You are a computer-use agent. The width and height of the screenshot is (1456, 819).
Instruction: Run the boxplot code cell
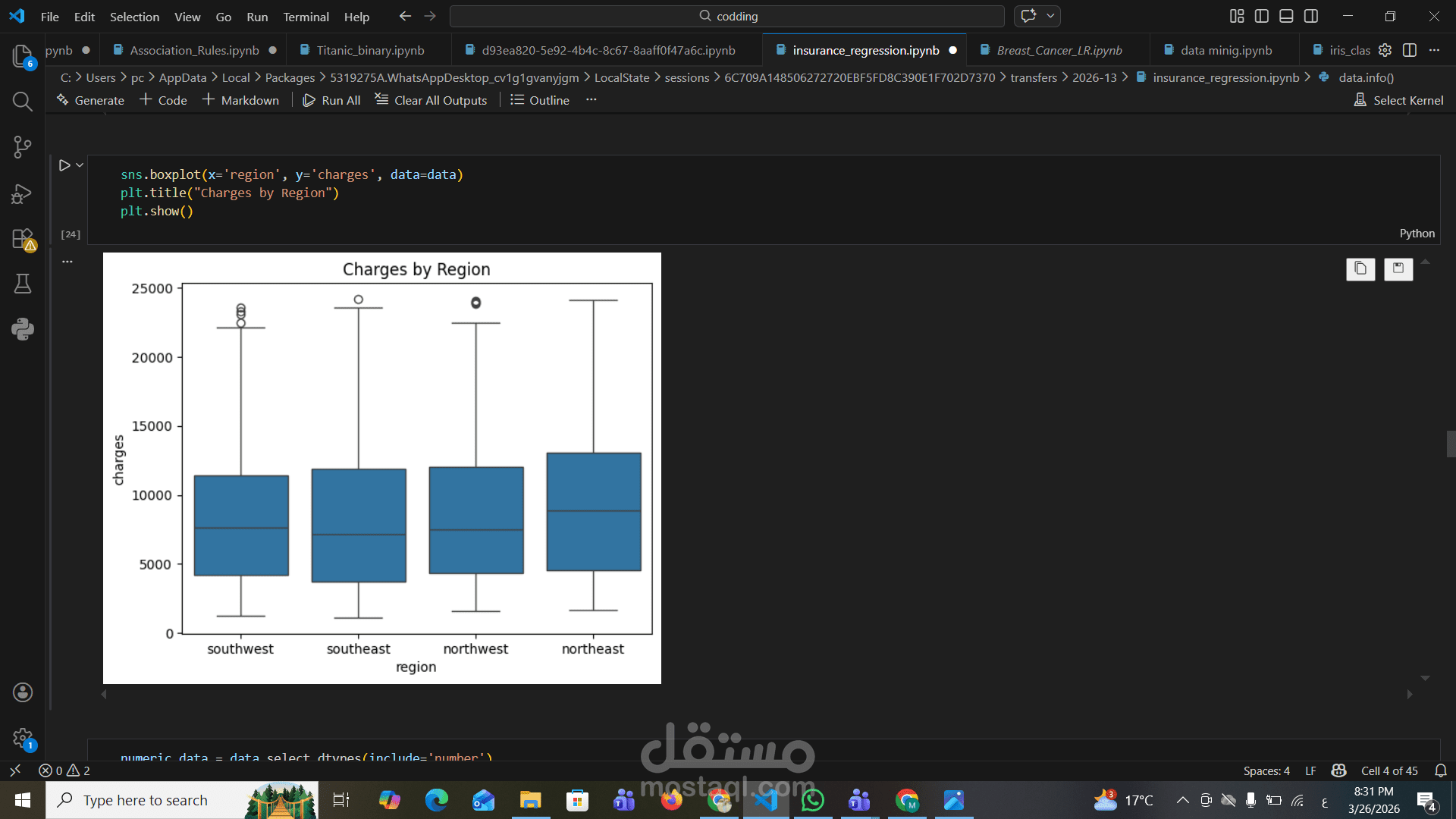click(64, 165)
